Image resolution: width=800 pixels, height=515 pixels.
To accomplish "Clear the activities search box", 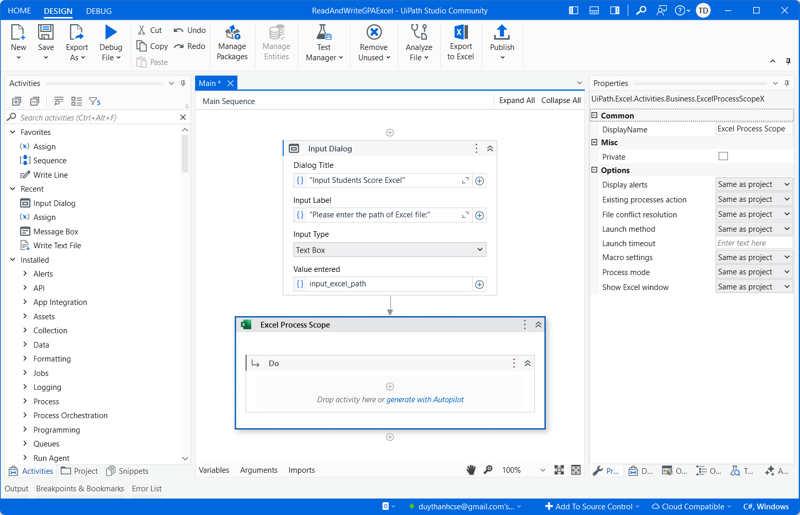I will (x=183, y=117).
